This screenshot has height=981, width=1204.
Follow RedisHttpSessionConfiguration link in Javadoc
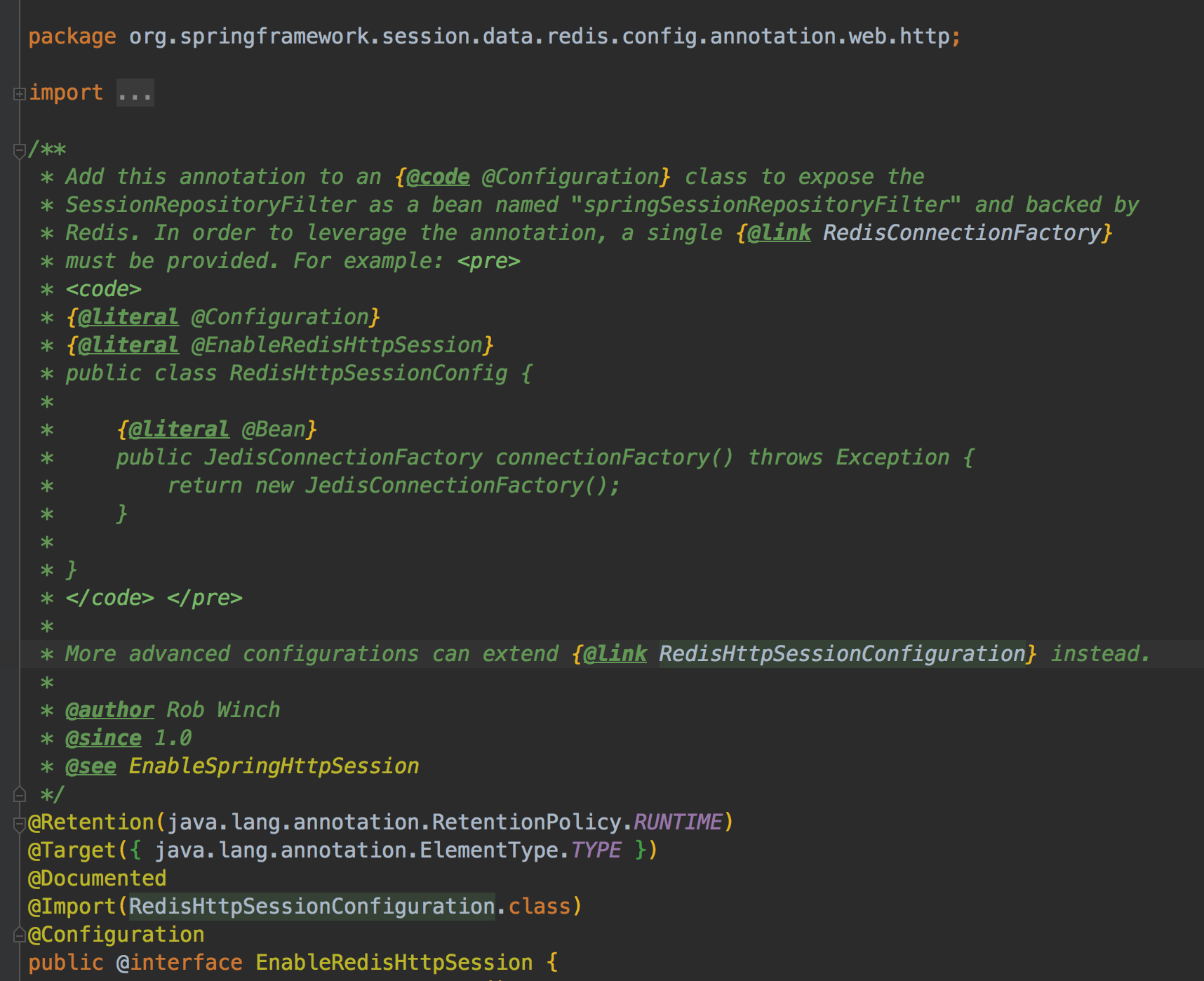(842, 654)
